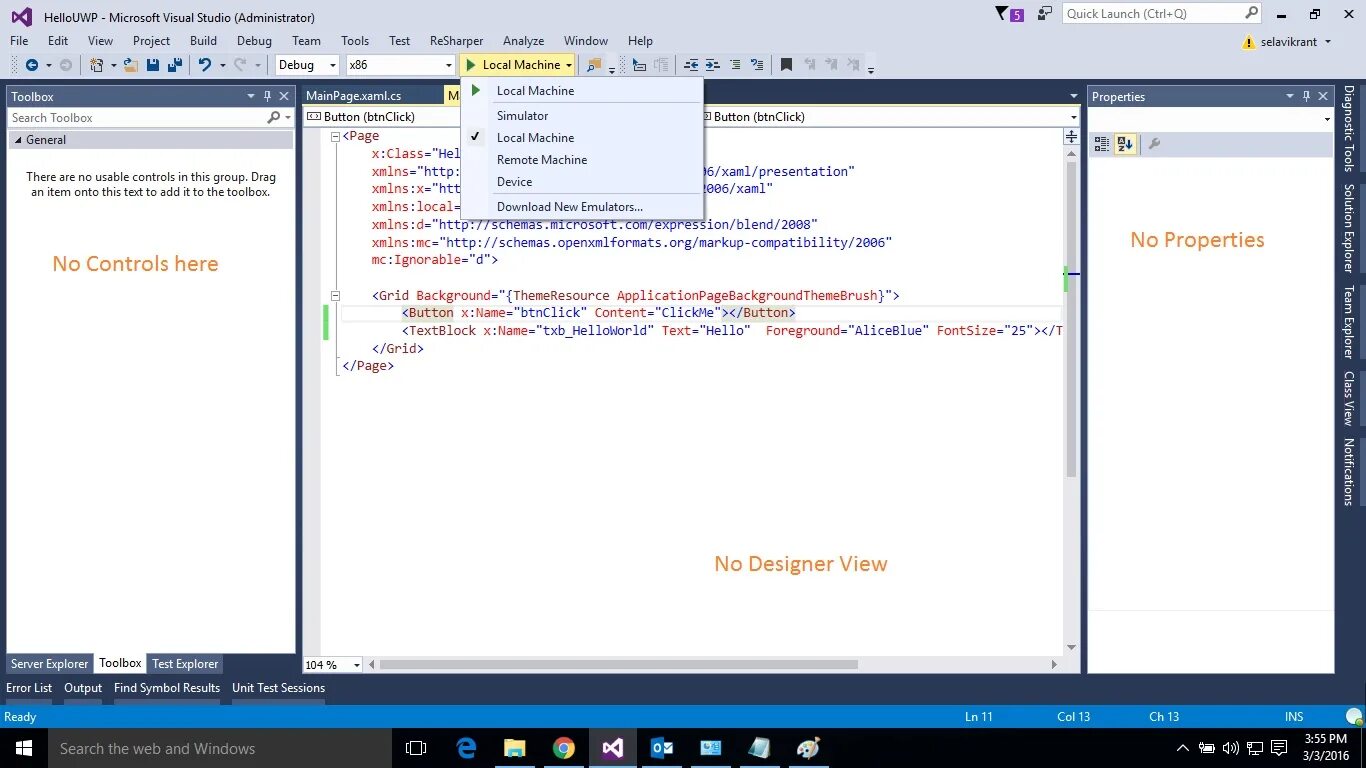Click the Local Machine target dropdown arrow
The width and height of the screenshot is (1366, 768).
(568, 65)
